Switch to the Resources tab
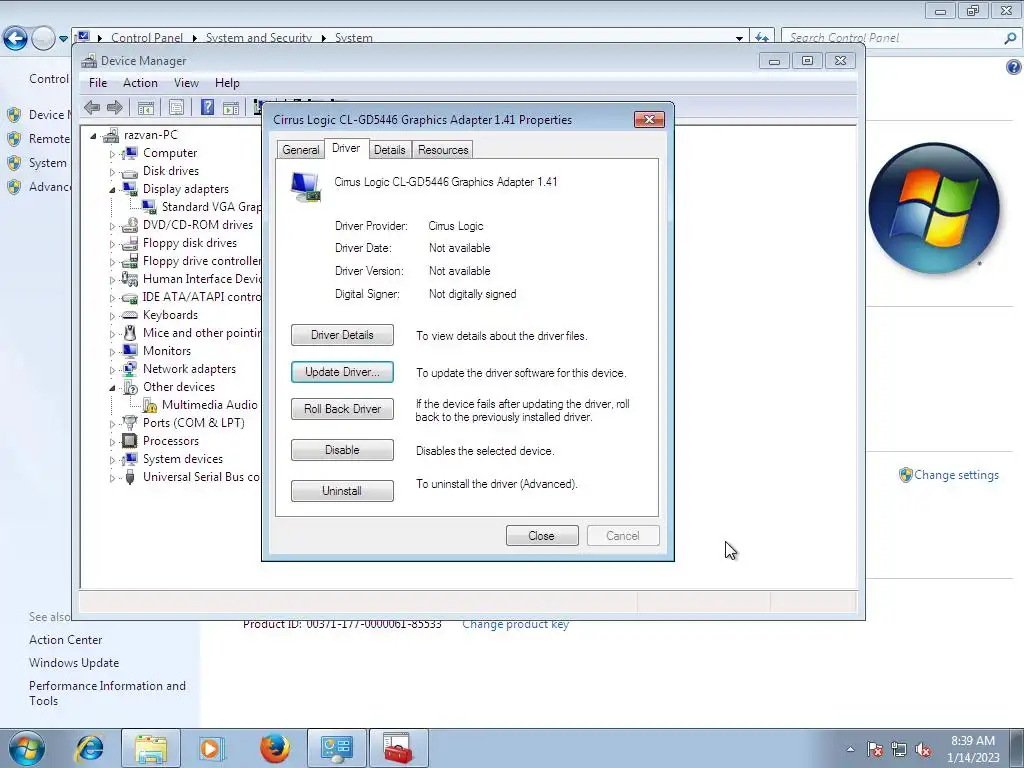The image size is (1024, 768). click(x=443, y=150)
